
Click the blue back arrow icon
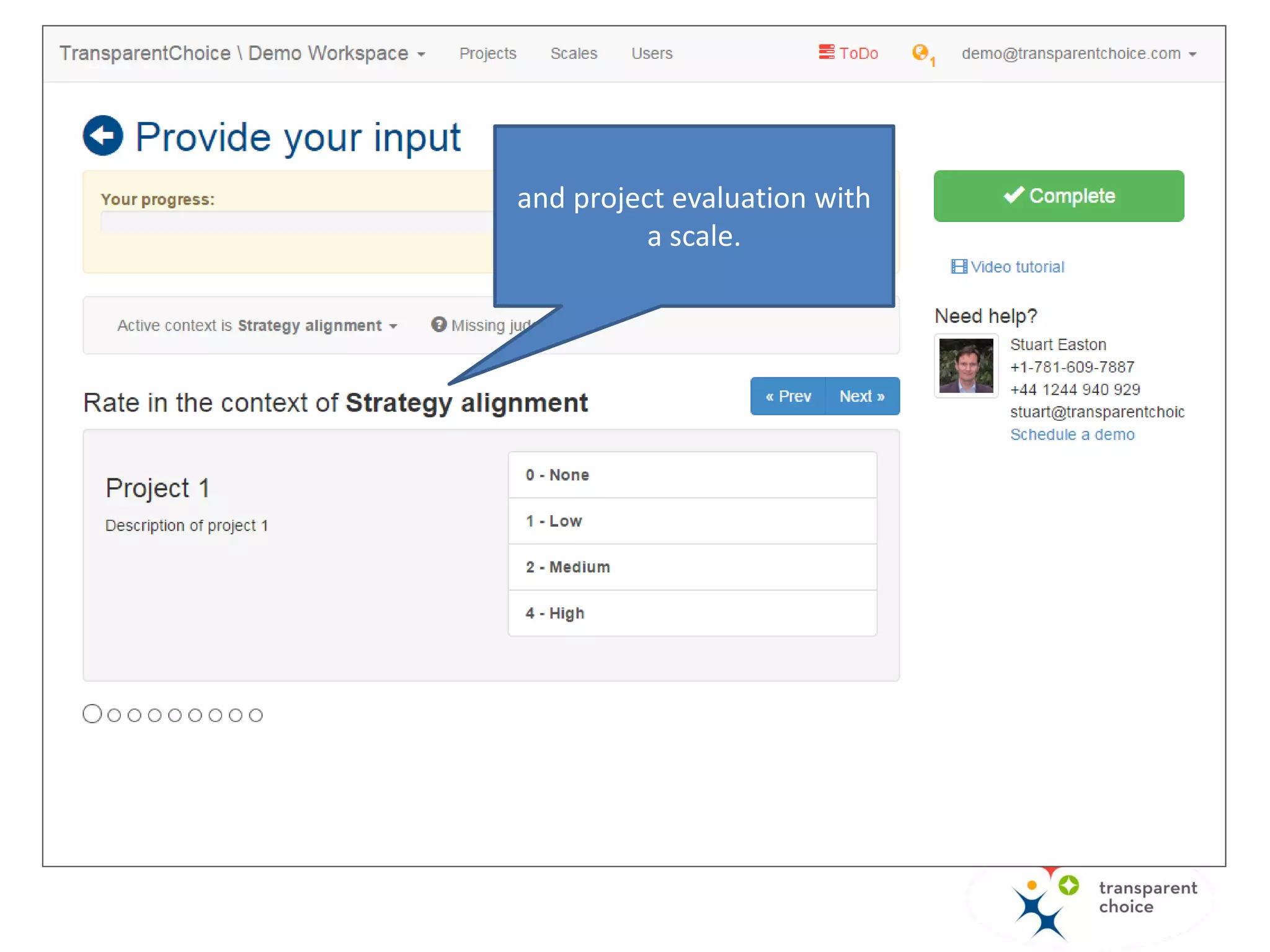tap(103, 136)
